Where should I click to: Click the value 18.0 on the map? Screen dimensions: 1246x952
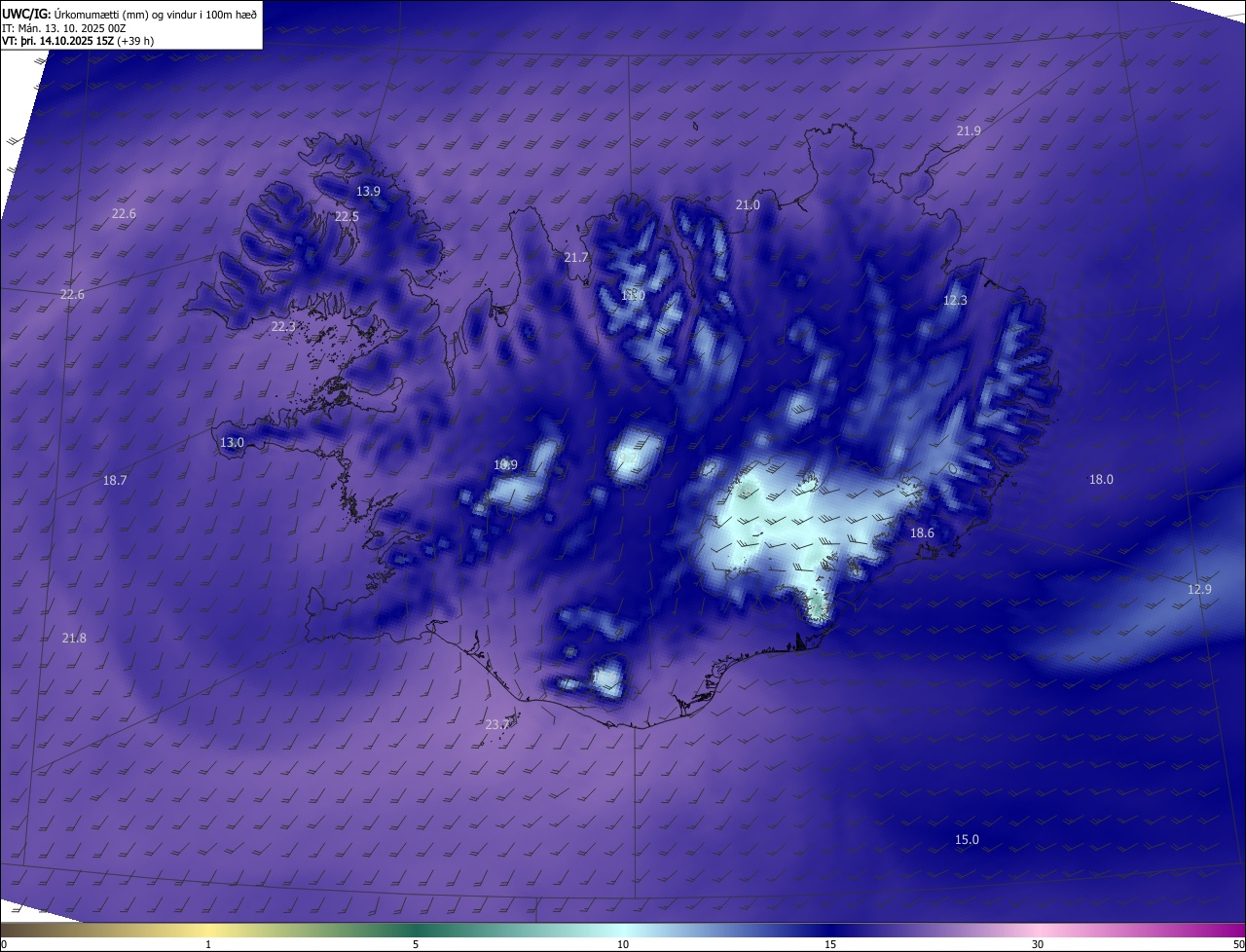[1101, 480]
